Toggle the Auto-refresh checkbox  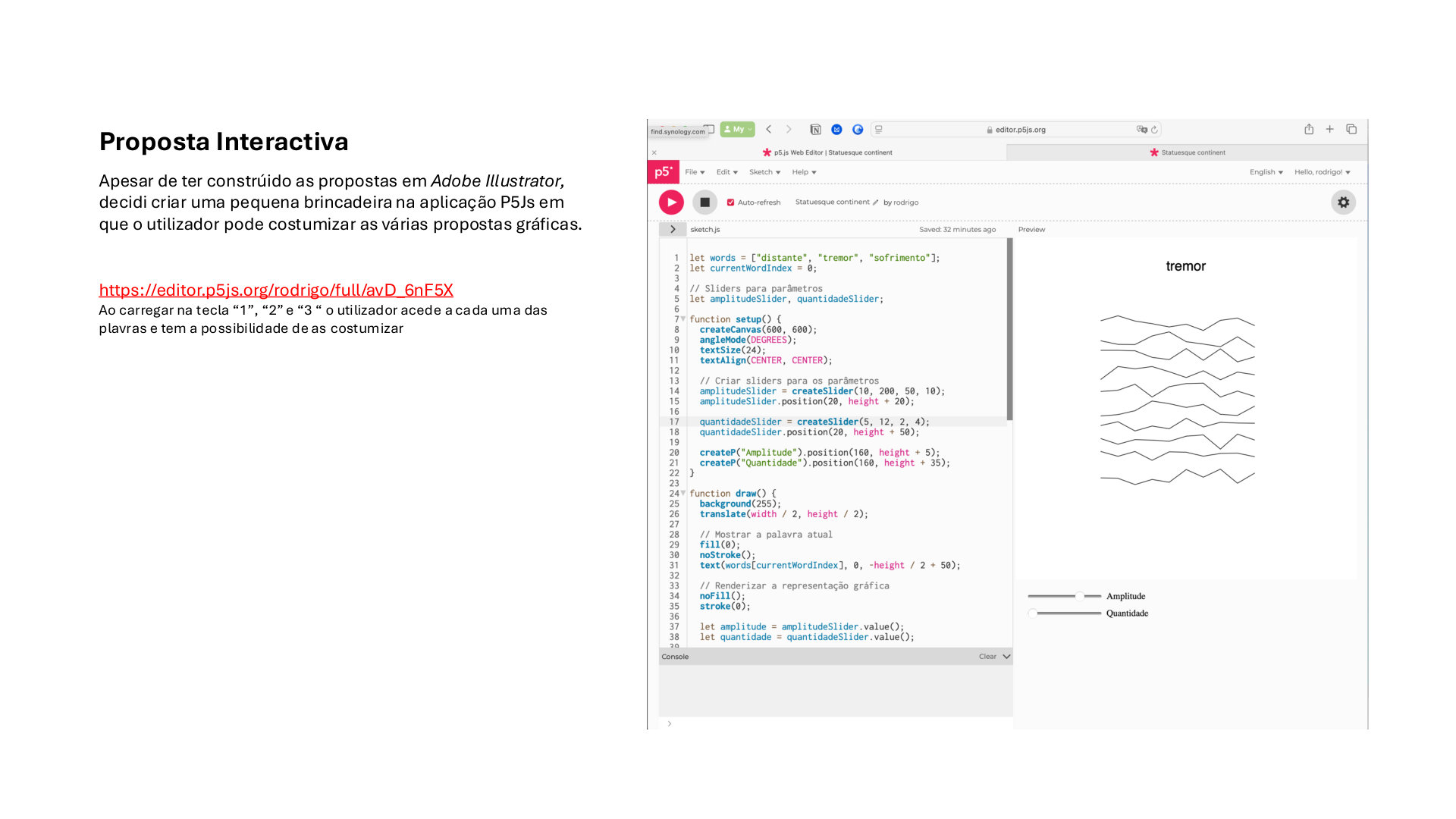pos(730,202)
